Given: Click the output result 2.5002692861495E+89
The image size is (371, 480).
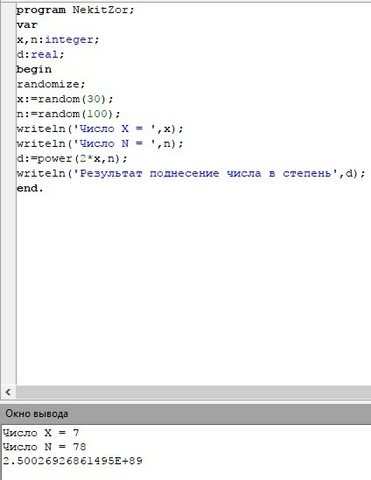Looking at the screenshot, I should tap(73, 461).
